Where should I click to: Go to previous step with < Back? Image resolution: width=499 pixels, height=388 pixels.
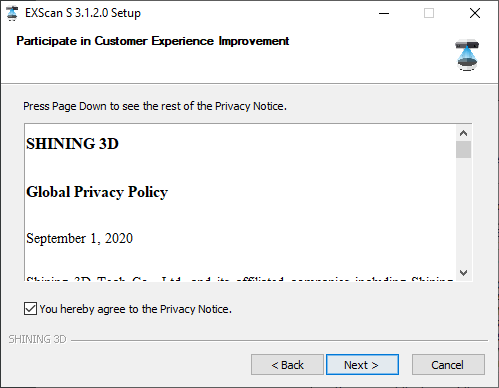tap(287, 365)
